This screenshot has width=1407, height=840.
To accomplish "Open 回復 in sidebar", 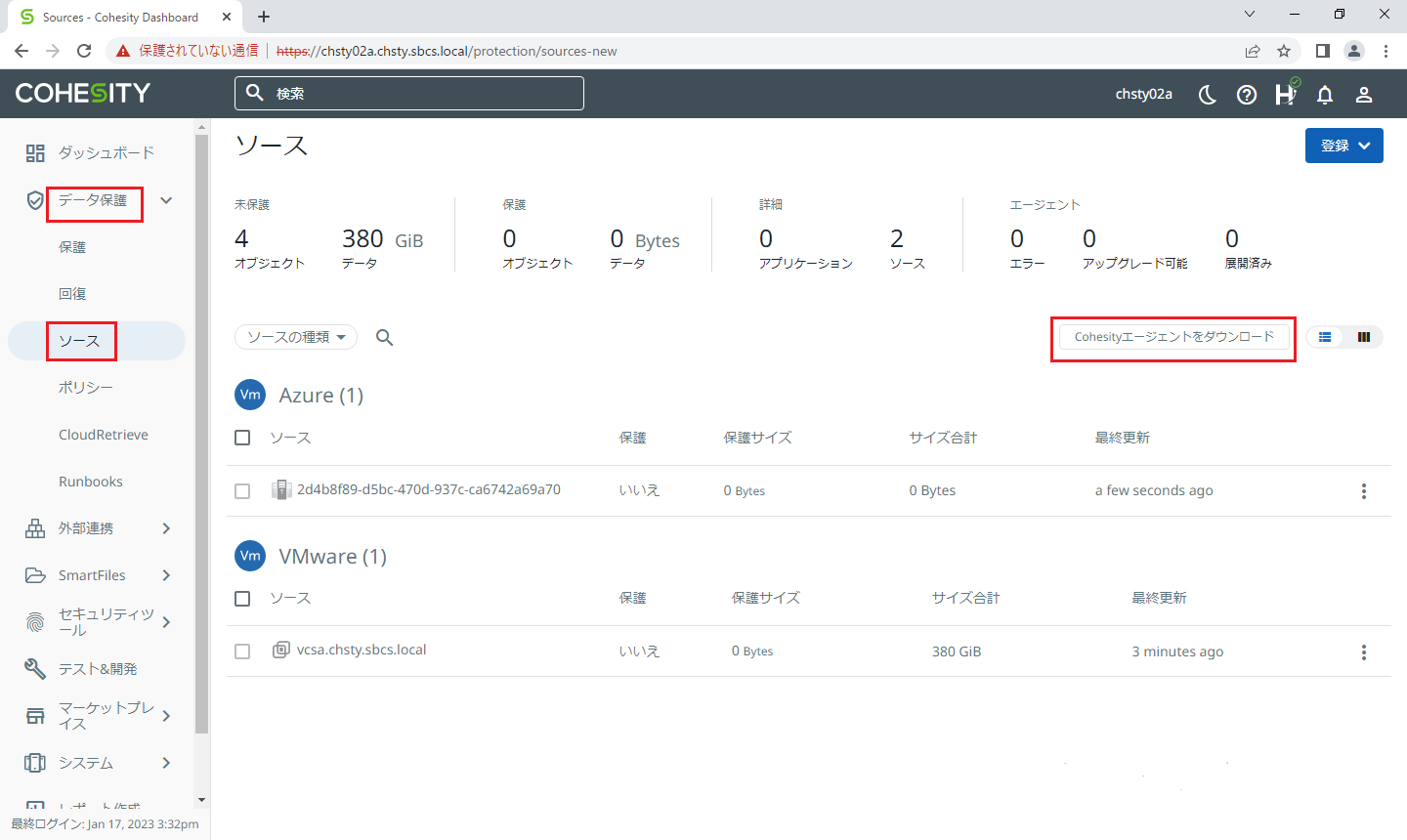I will tap(72, 294).
